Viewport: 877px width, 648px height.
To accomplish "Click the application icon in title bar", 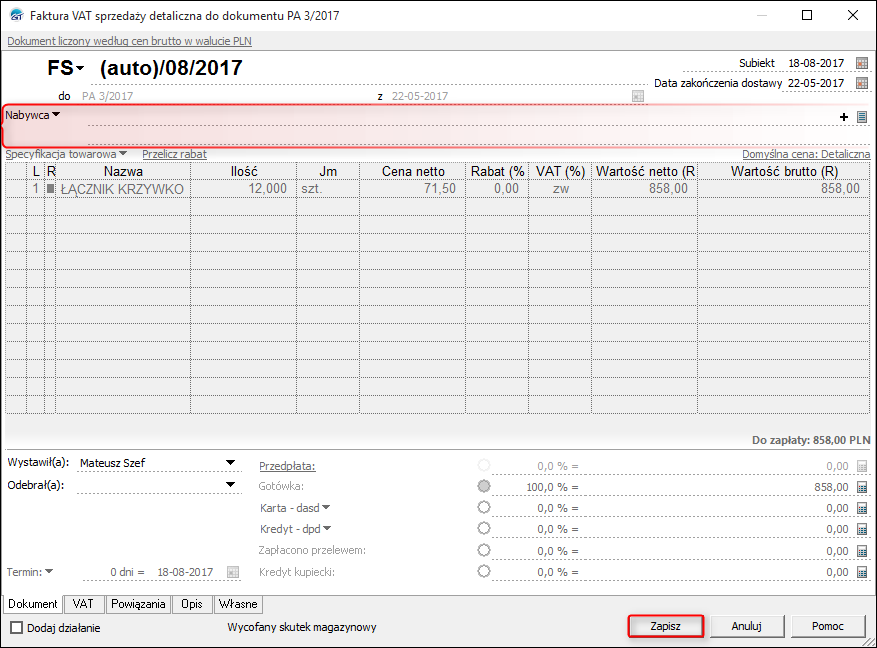I will point(16,15).
